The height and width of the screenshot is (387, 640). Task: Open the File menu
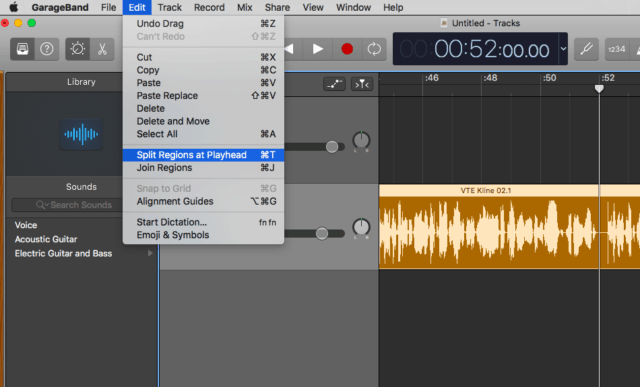point(109,7)
